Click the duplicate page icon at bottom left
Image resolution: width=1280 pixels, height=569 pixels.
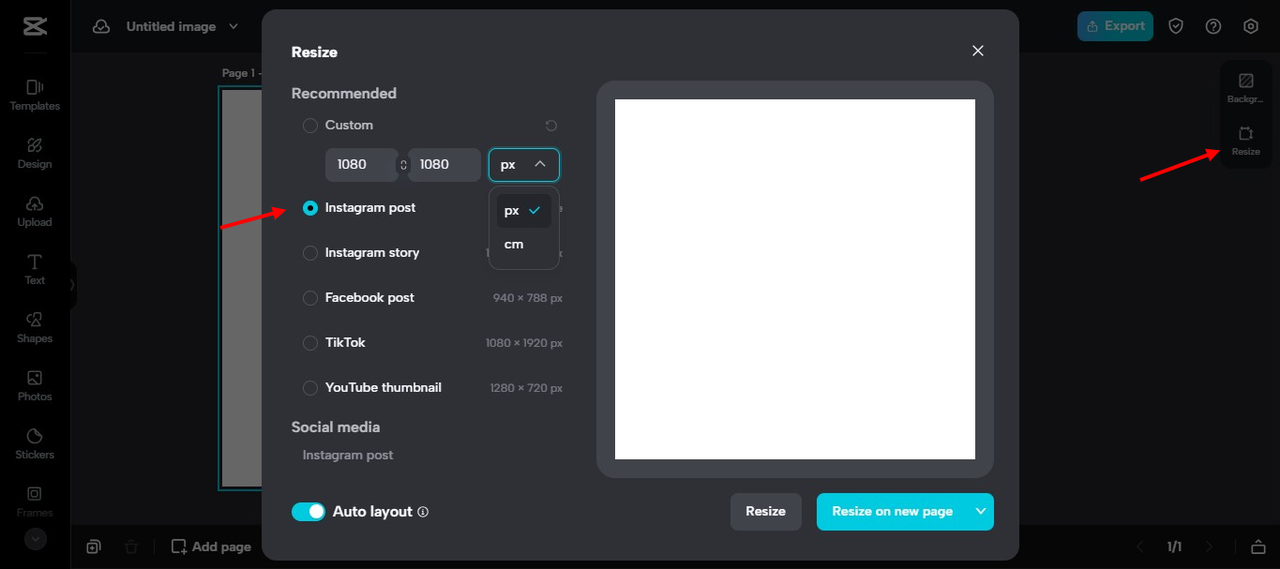tap(93, 547)
